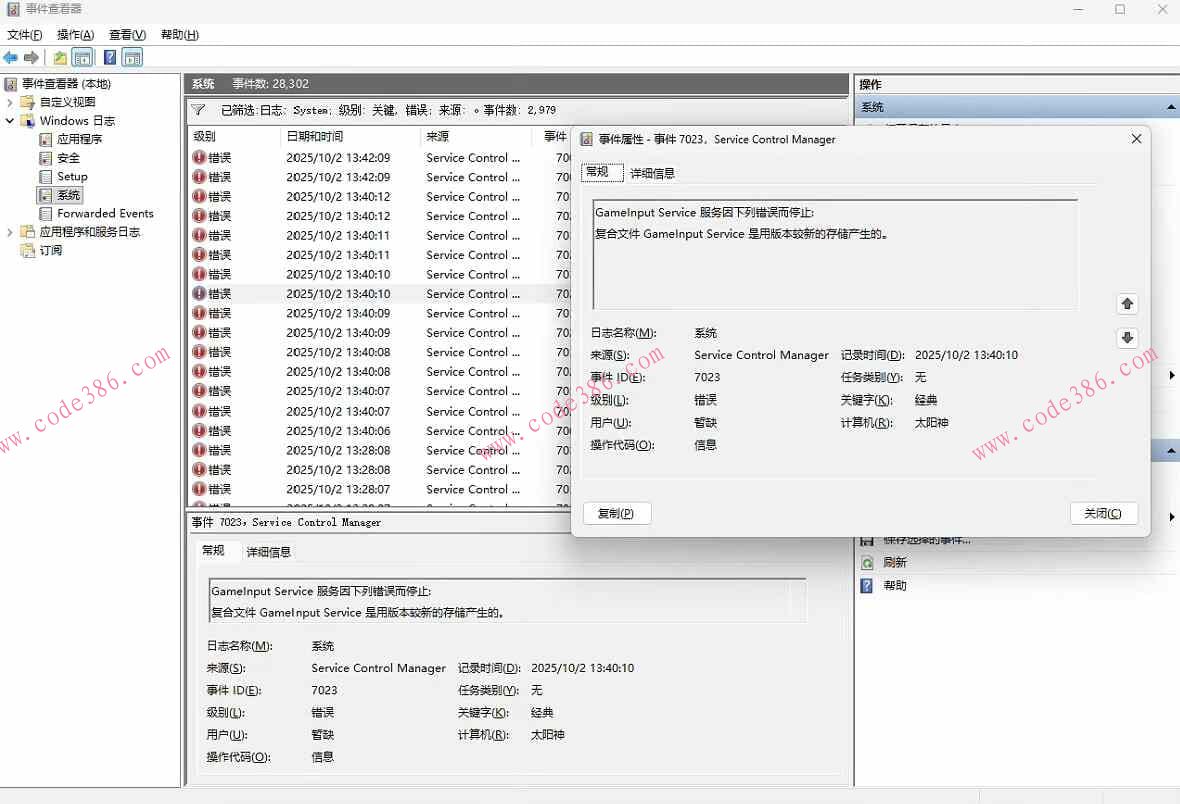Click the 操作 header of the actions pane
This screenshot has width=1180, height=804.
click(x=871, y=84)
